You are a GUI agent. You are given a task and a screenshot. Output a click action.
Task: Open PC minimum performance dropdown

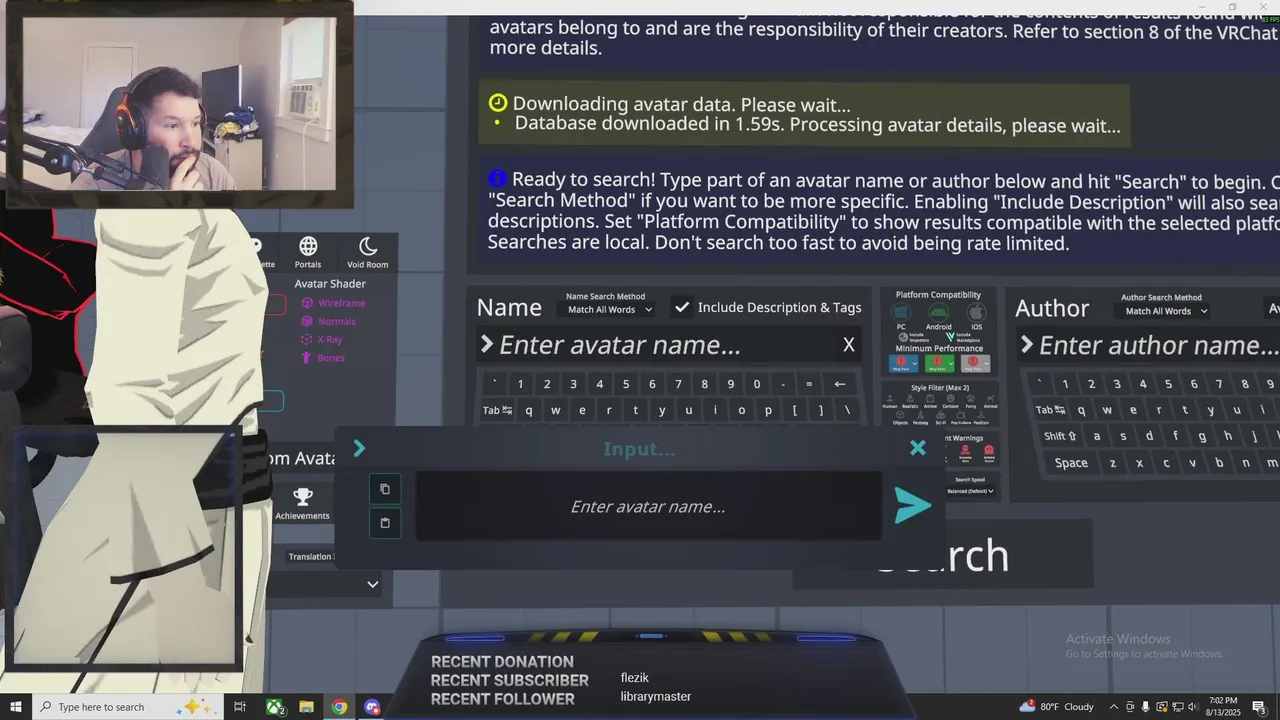point(903,363)
